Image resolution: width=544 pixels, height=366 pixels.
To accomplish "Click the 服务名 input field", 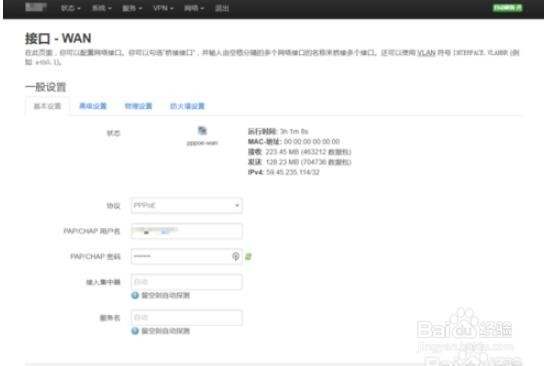I will (187, 317).
